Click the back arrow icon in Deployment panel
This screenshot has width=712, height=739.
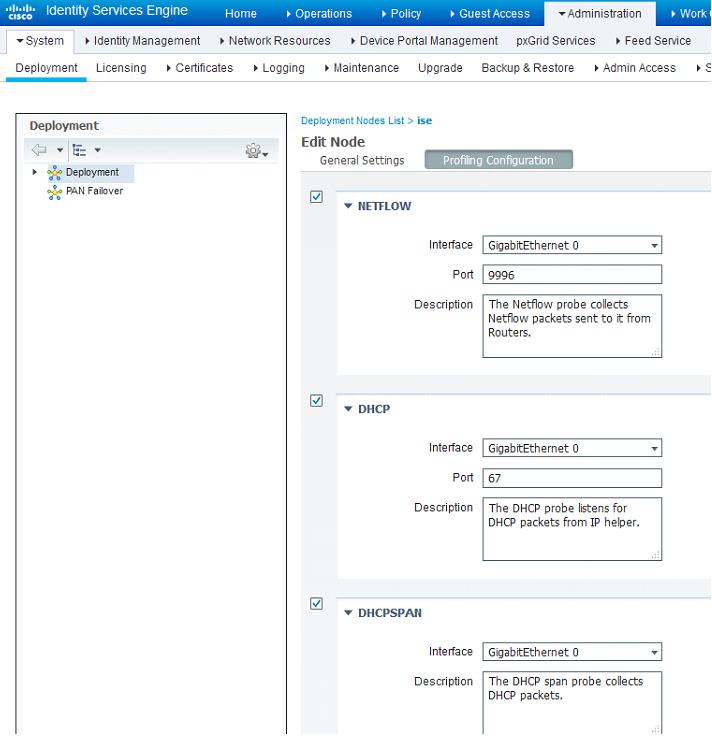[x=39, y=150]
